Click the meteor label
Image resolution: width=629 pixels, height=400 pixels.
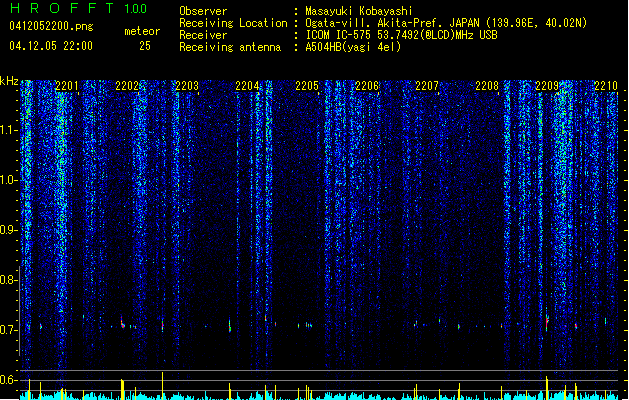click(142, 31)
